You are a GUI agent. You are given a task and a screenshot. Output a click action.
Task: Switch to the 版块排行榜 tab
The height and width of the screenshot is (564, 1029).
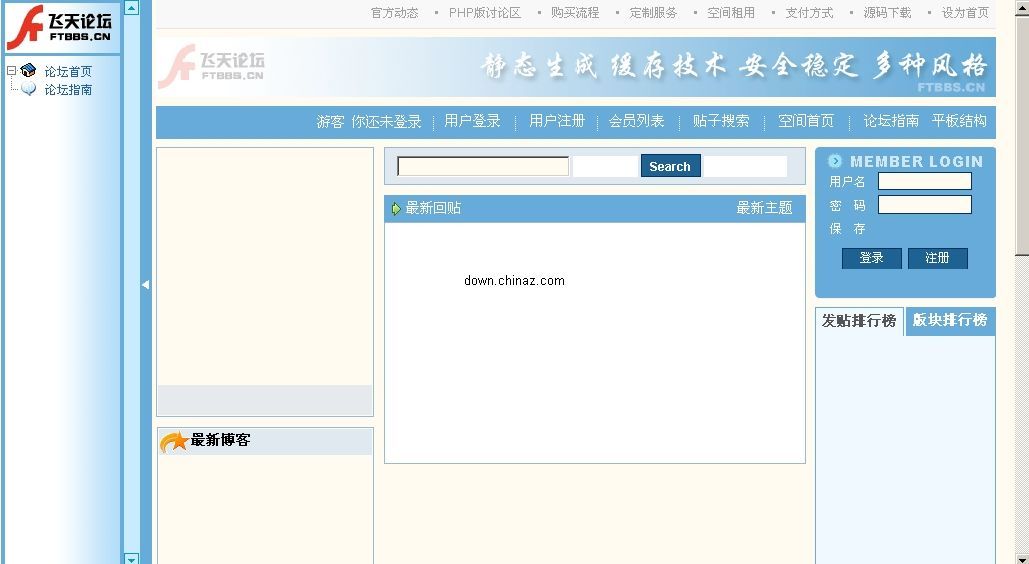[949, 321]
